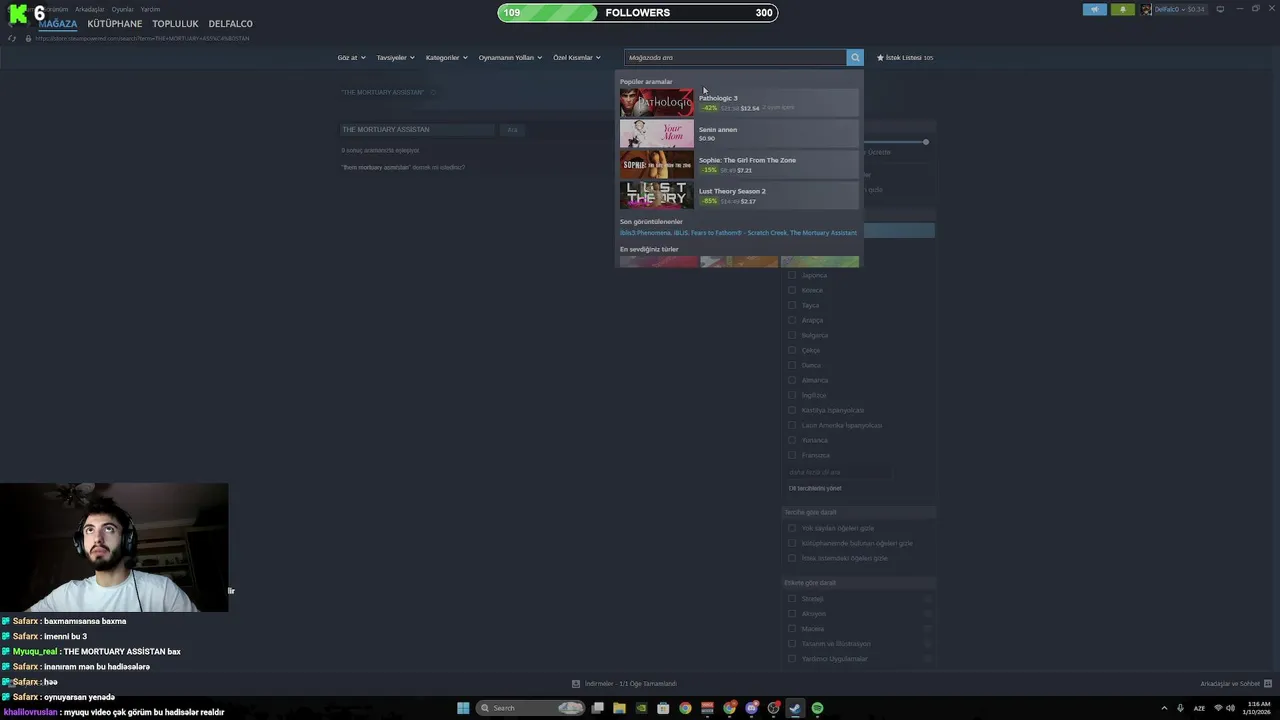Toggle the Japonca language checkbox
This screenshot has width=1280, height=720.
792,275
